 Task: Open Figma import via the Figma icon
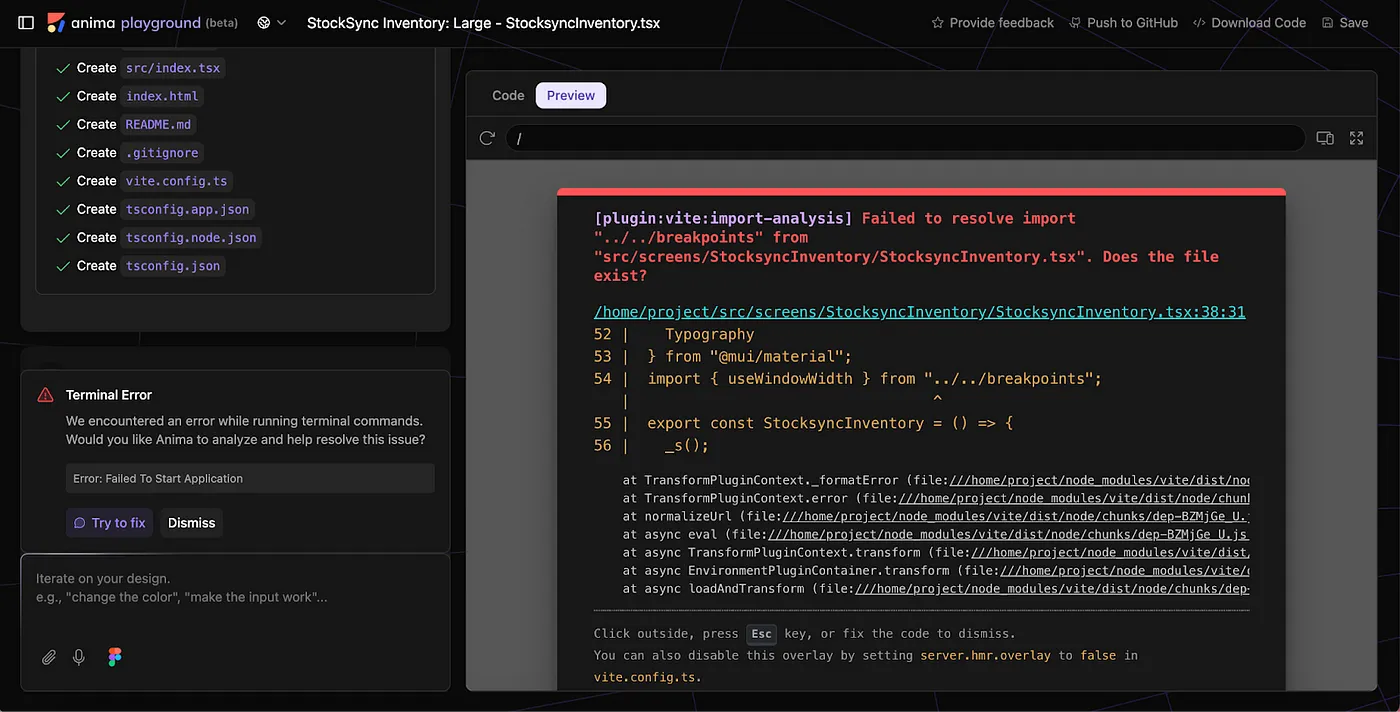tap(113, 657)
